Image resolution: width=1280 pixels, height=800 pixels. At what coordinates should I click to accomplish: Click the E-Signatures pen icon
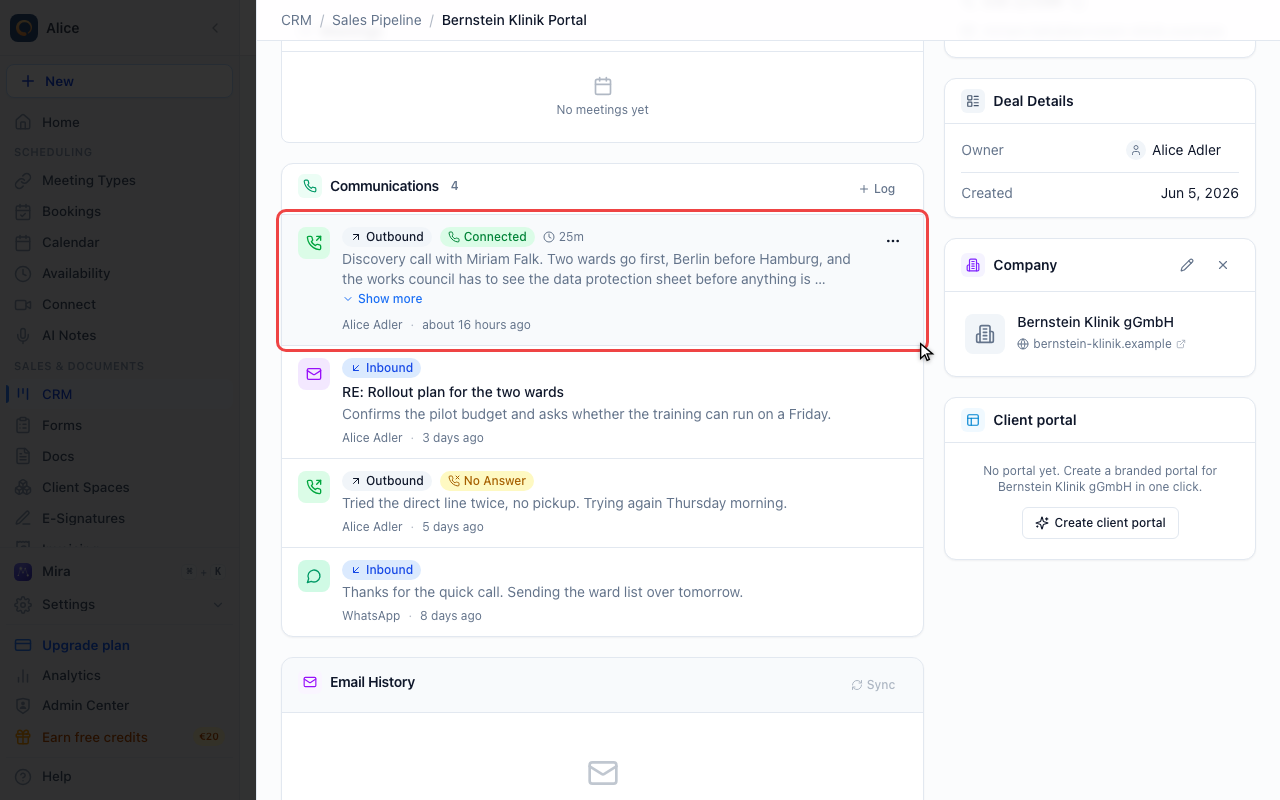23,518
